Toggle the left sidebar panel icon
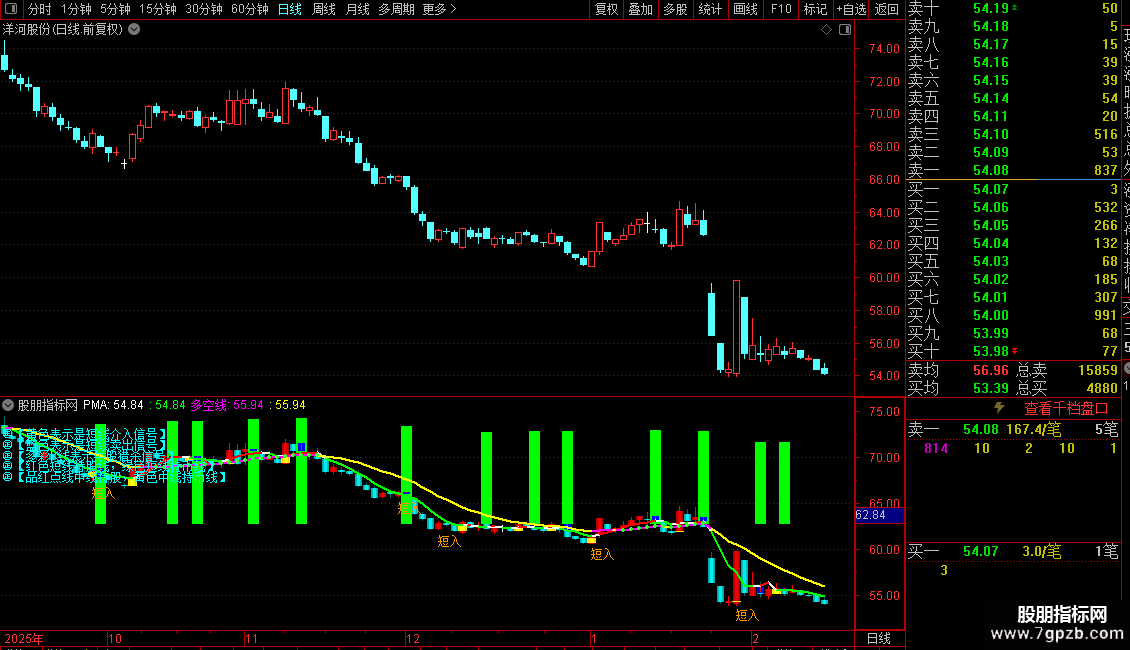This screenshot has width=1130, height=650. 11,9
